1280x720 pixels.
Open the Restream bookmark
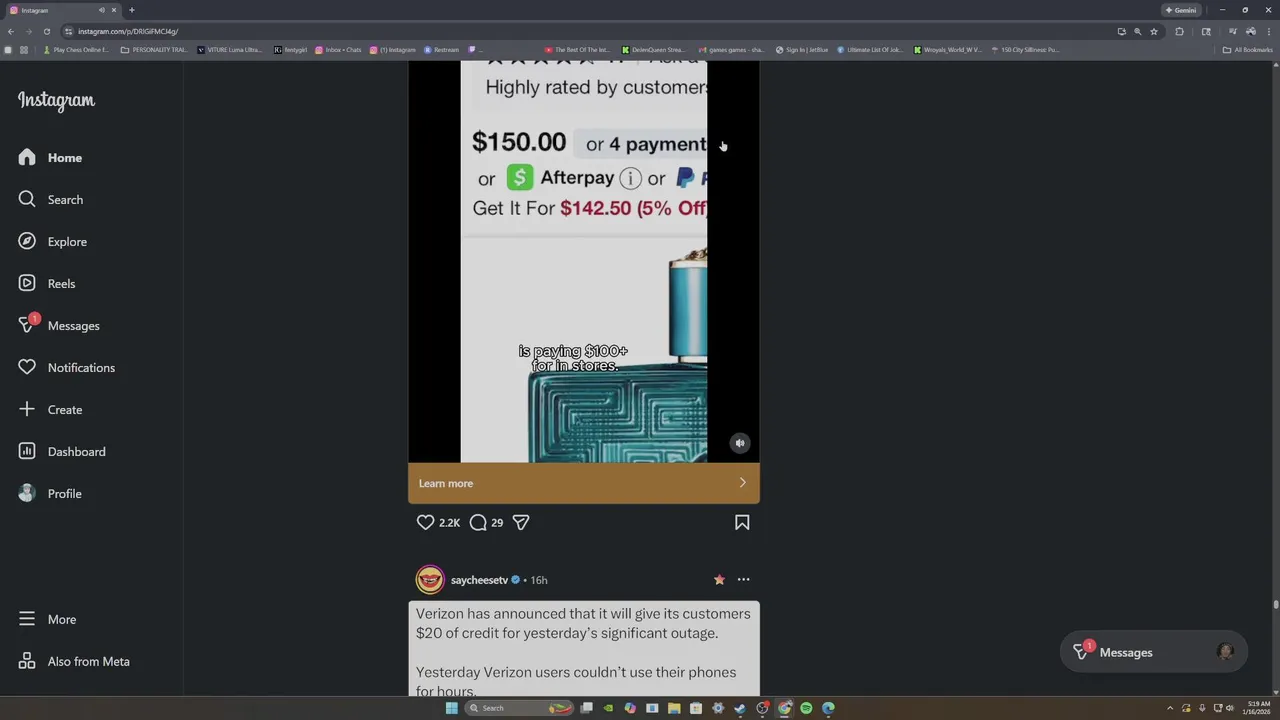(441, 49)
